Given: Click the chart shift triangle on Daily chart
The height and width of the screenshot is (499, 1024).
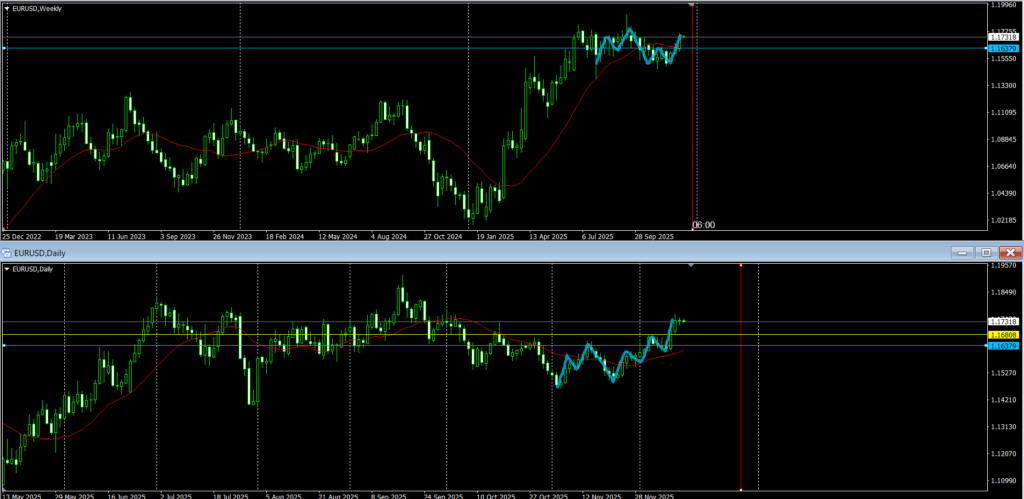Looking at the screenshot, I should 692,266.
